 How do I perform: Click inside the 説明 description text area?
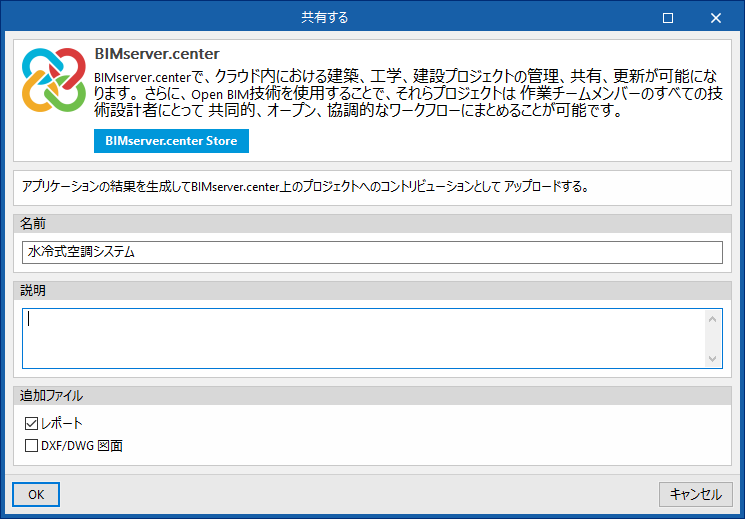click(x=363, y=338)
